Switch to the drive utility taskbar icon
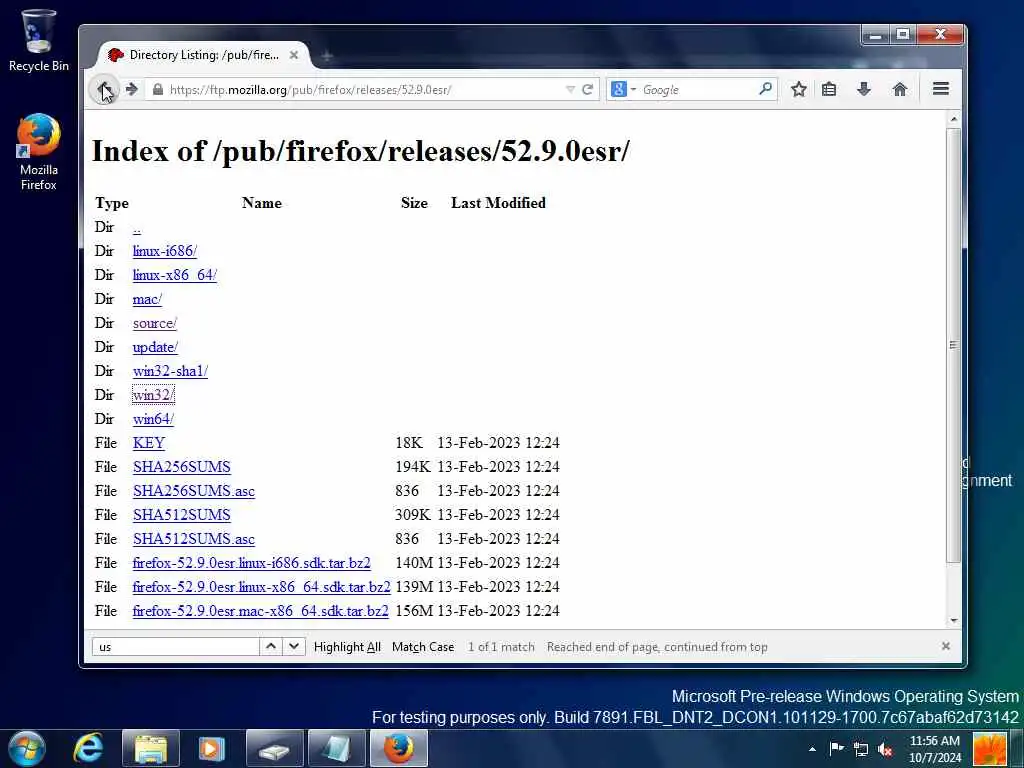1024x768 pixels. click(274, 748)
